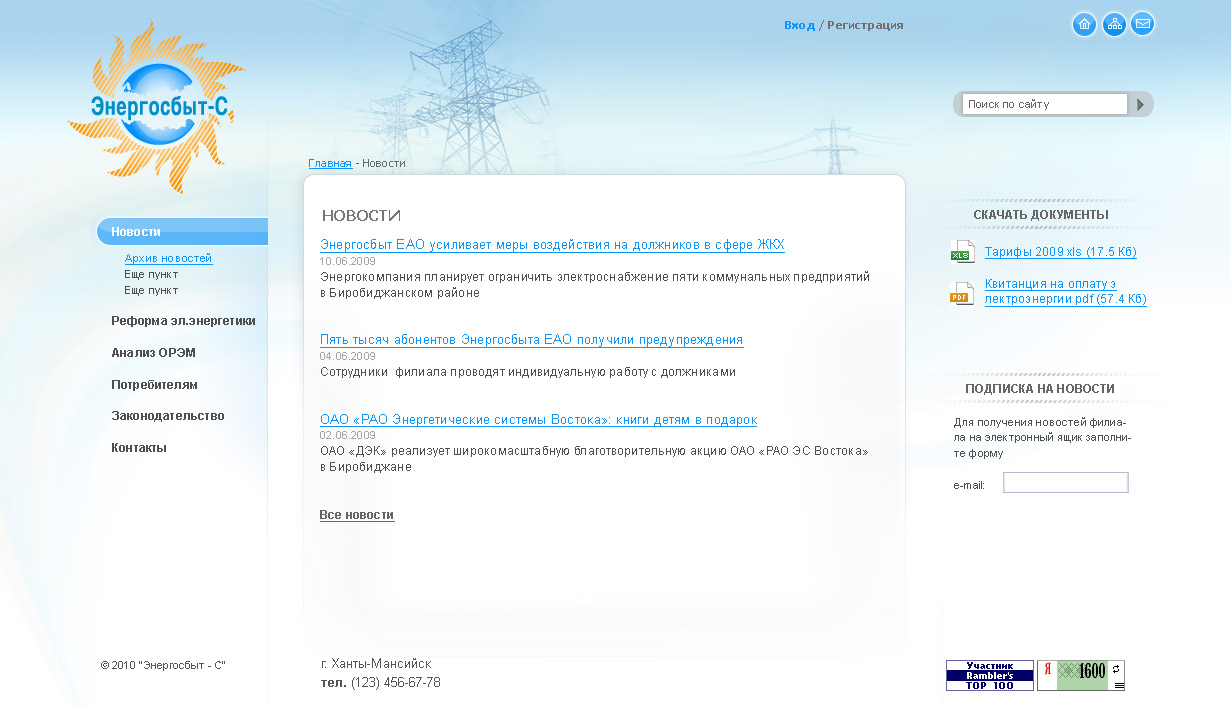This screenshot has width=1231, height=707.
Task: Open the Контакты menu item
Action: [139, 448]
